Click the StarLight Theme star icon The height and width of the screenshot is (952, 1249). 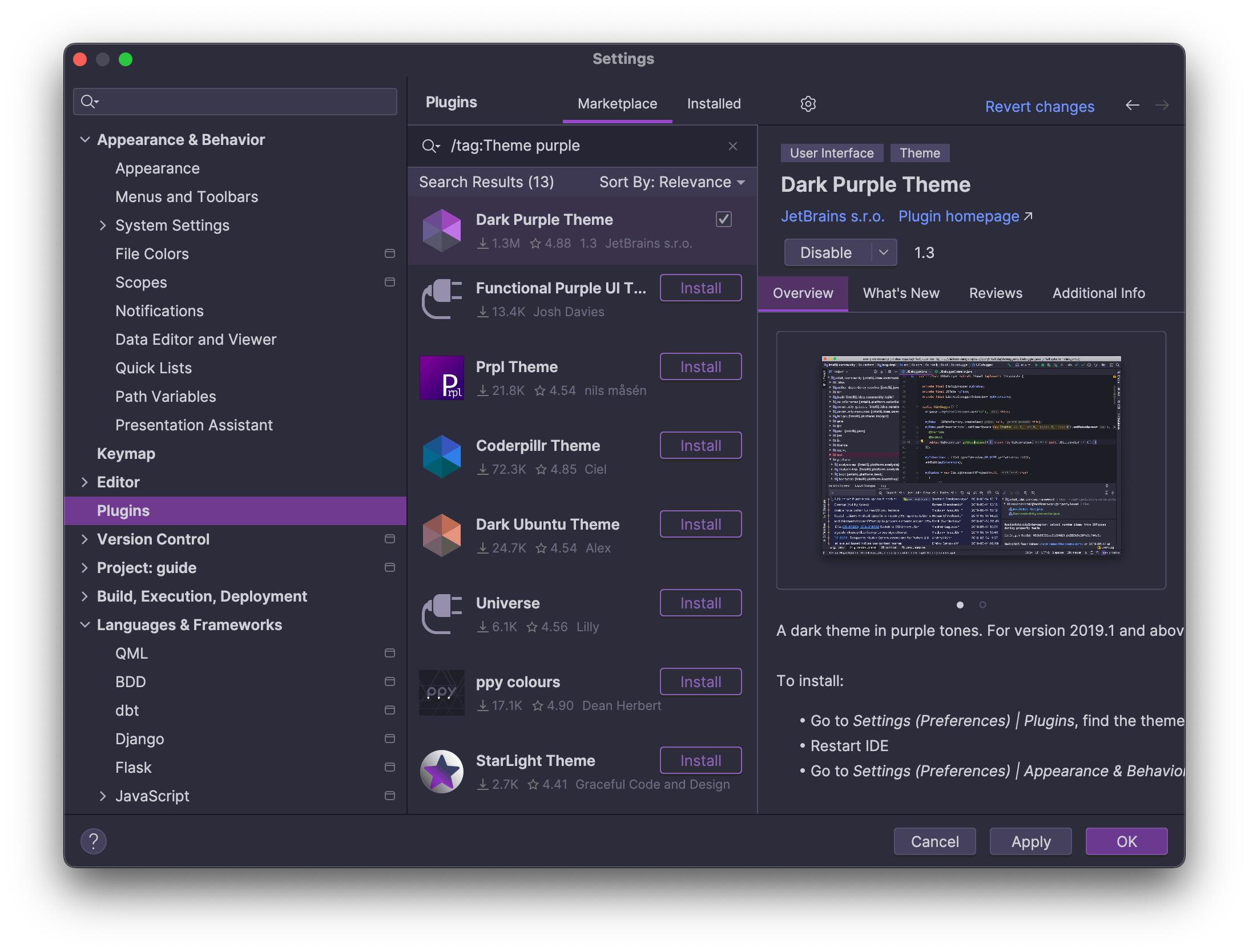441,772
